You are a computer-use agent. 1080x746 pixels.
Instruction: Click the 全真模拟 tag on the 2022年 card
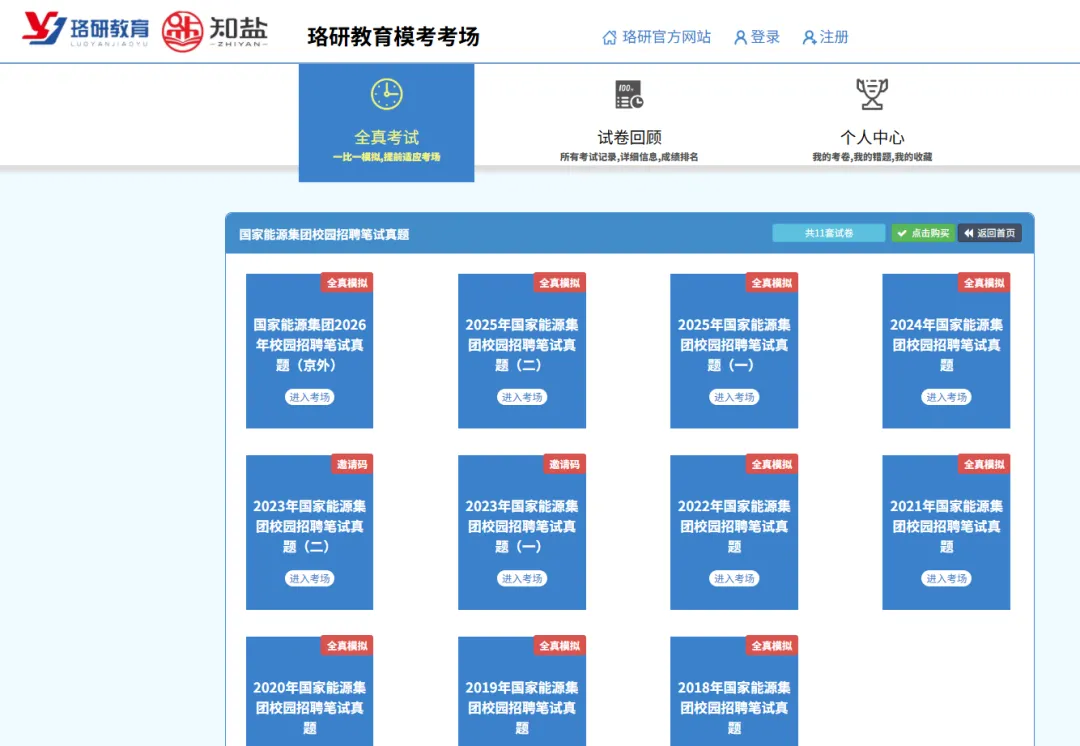click(771, 464)
